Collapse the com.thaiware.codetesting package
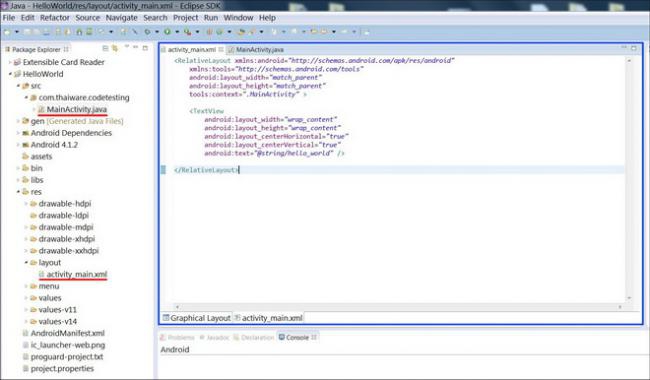The height and width of the screenshot is (380, 650). pos(26,97)
